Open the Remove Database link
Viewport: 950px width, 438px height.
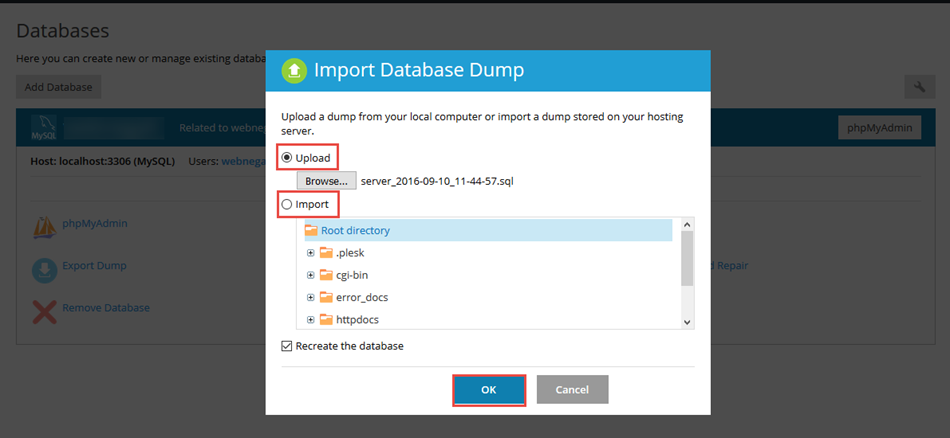[x=106, y=308]
